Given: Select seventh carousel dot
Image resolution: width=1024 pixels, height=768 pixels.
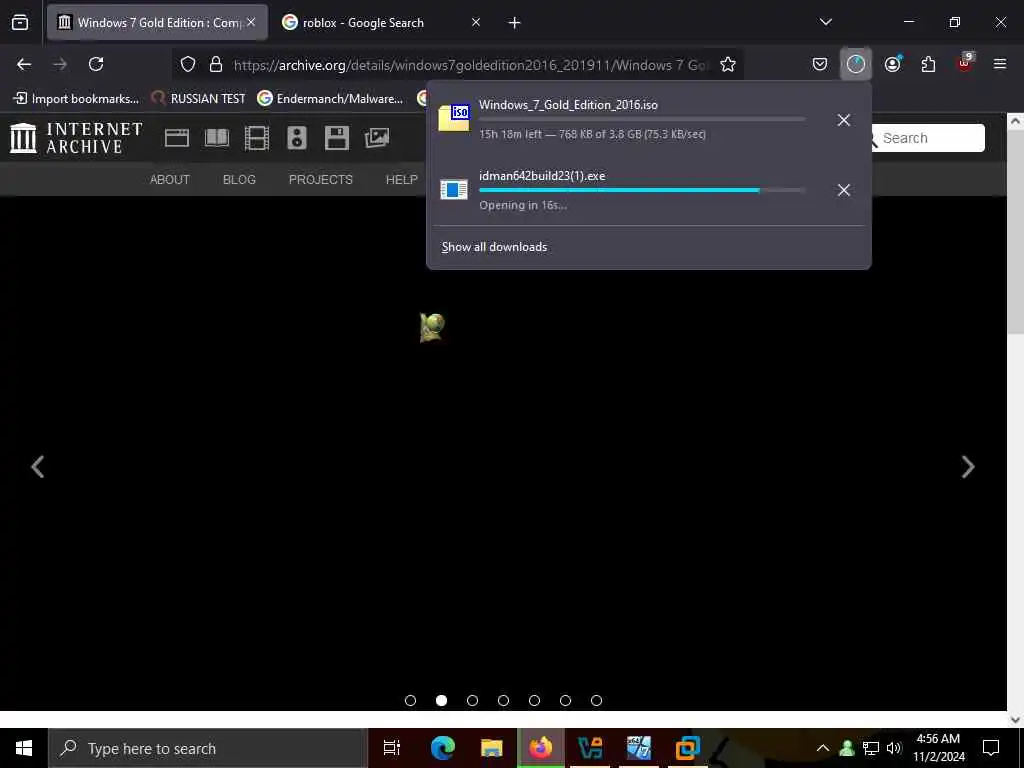Looking at the screenshot, I should coord(596,701).
